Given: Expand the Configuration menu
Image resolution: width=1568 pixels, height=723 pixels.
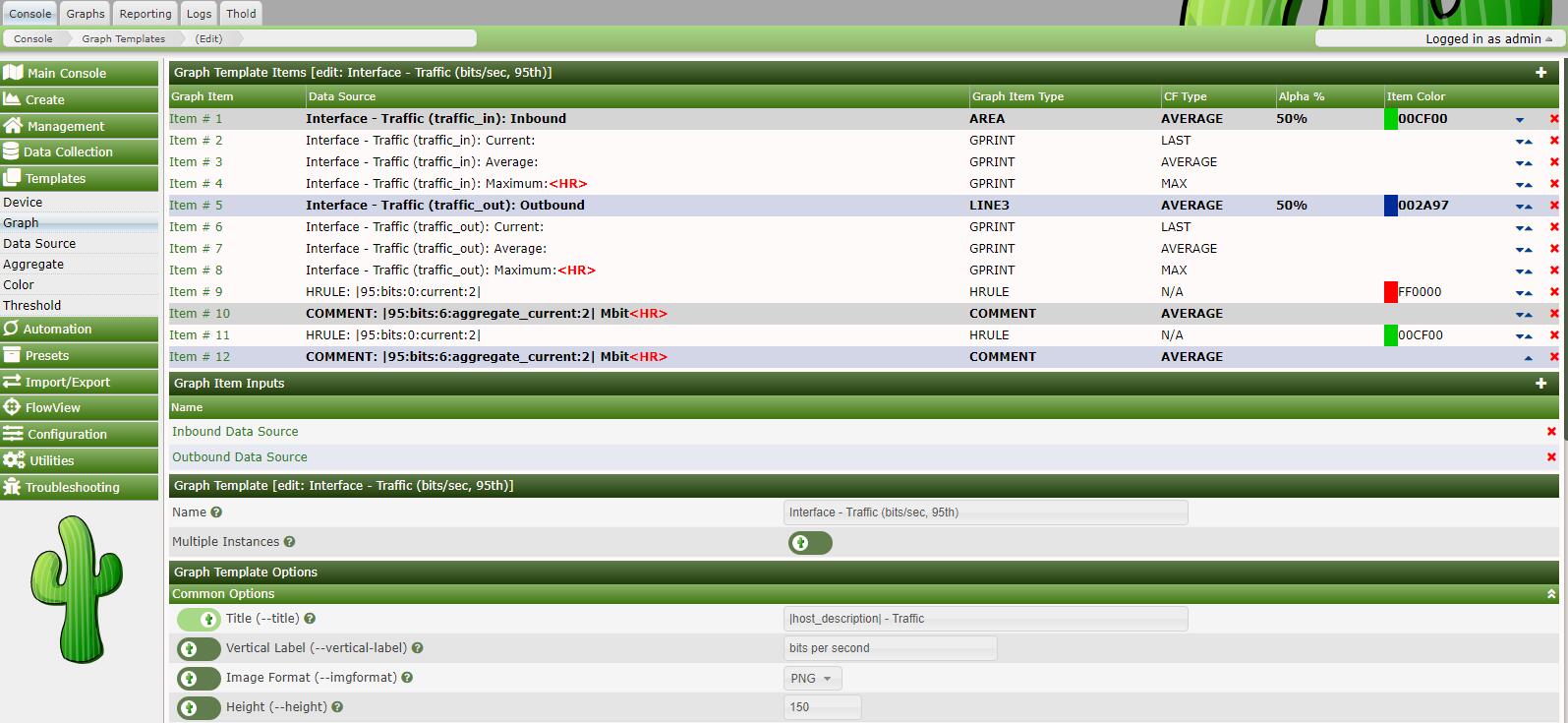Looking at the screenshot, I should [79, 434].
